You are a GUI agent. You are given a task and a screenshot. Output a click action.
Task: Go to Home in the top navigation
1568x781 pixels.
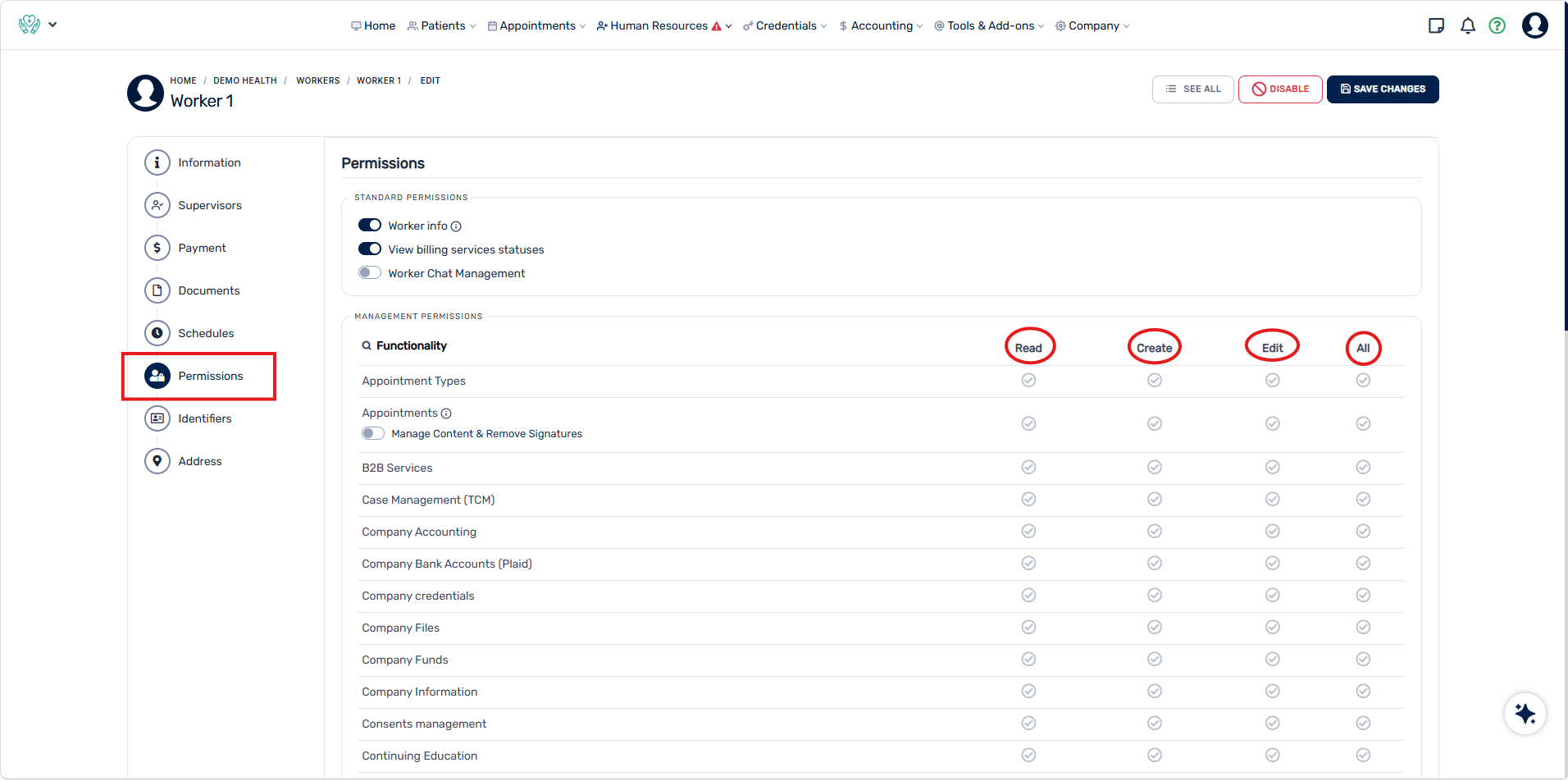point(373,25)
